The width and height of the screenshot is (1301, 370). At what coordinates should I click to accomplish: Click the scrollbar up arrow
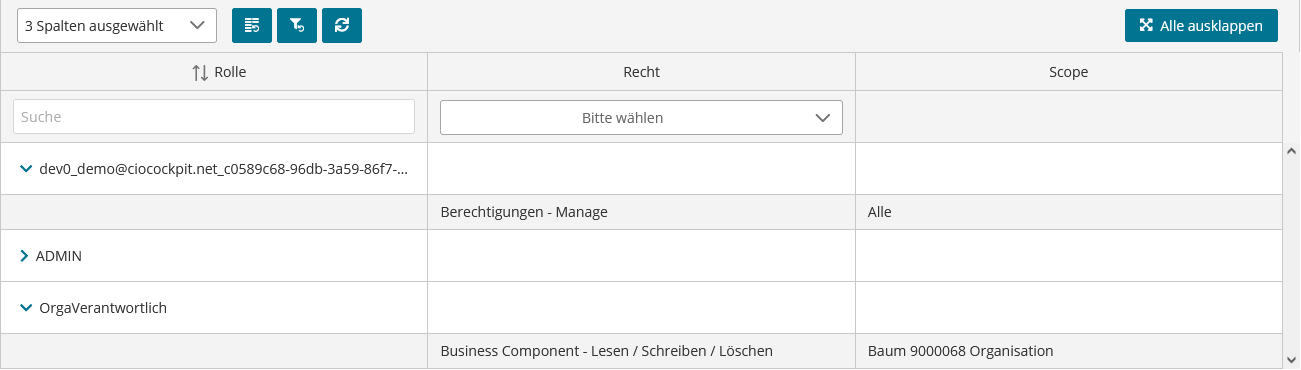(x=1291, y=152)
